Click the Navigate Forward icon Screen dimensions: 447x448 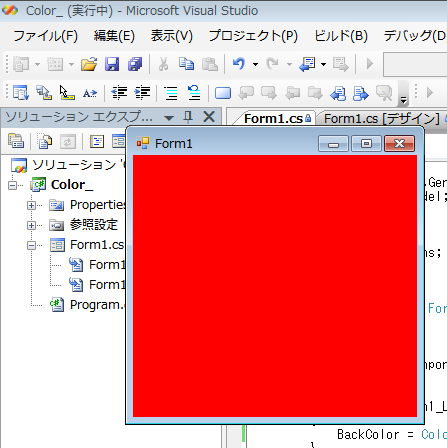coord(341,64)
